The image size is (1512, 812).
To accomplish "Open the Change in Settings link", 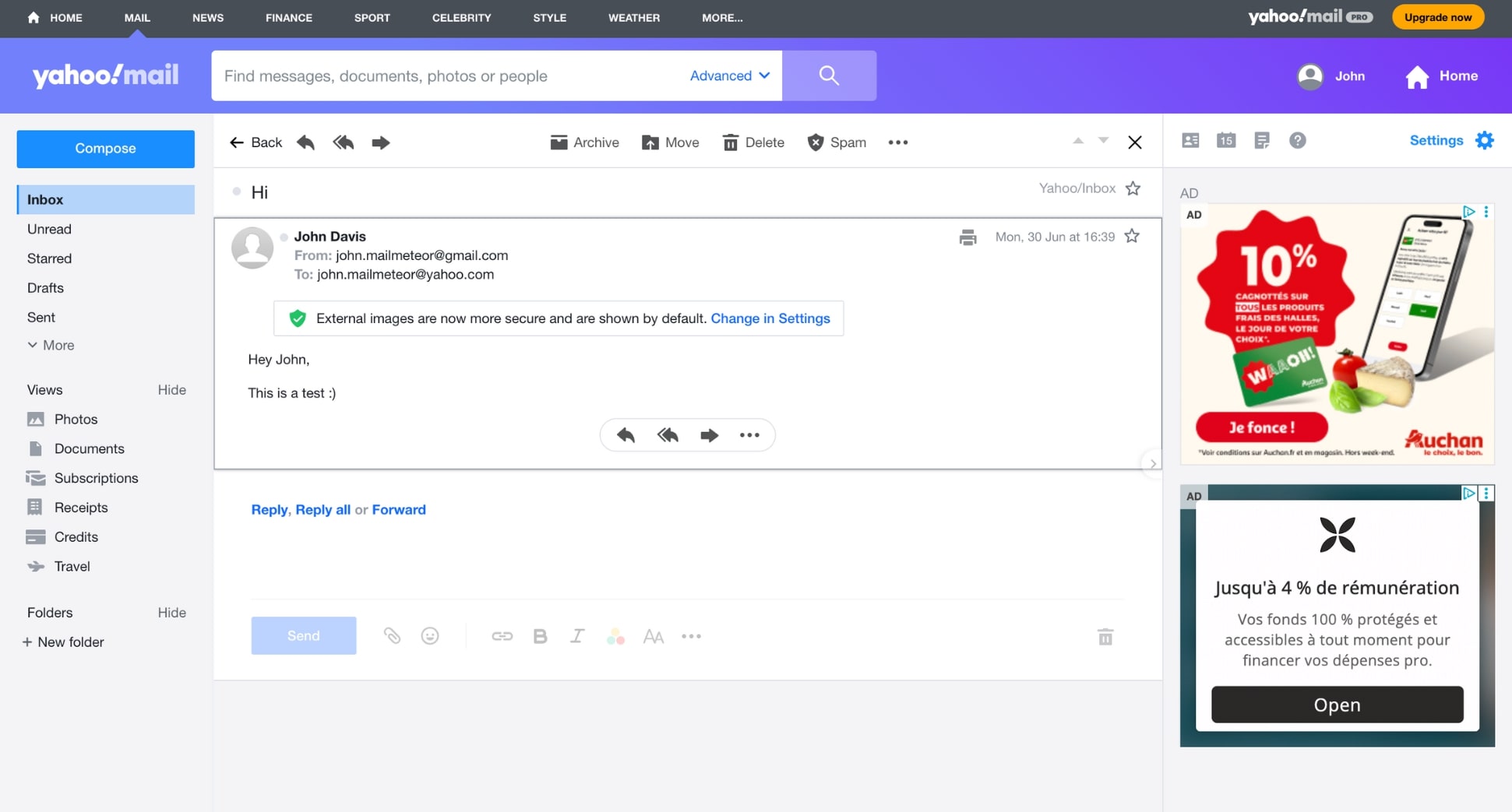I will point(770,318).
